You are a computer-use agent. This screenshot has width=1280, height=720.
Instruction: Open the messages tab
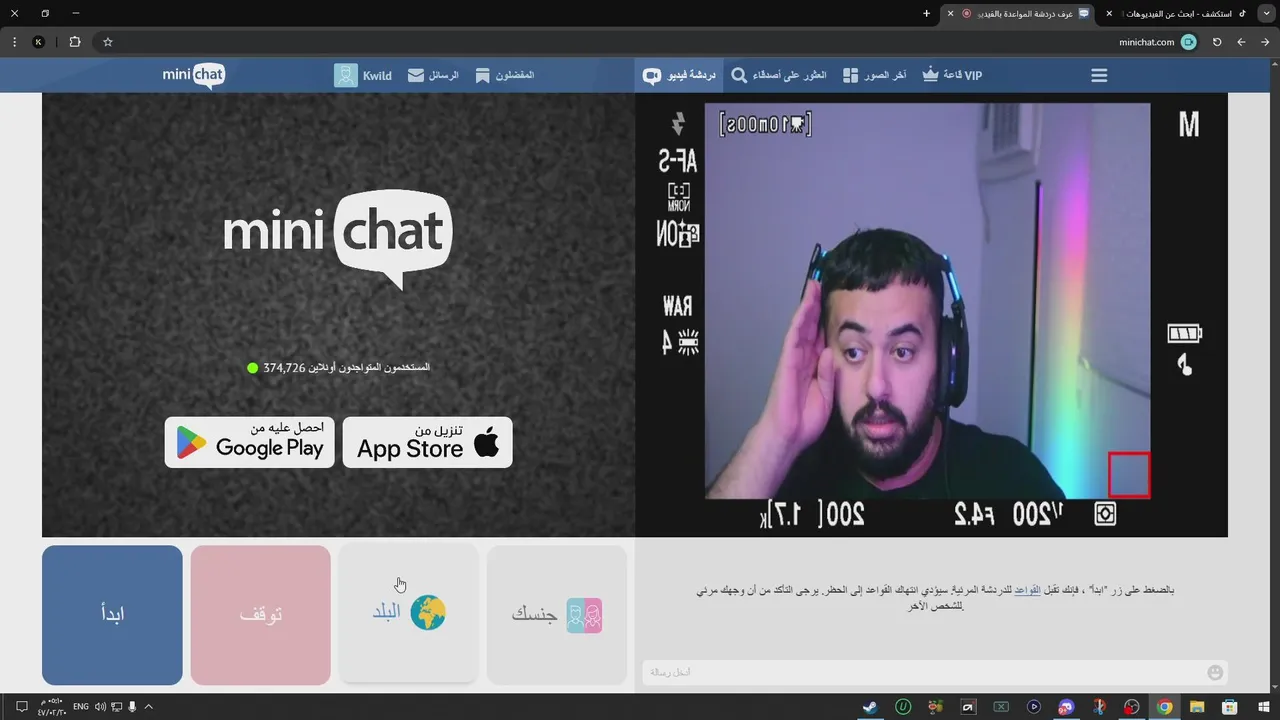click(433, 75)
